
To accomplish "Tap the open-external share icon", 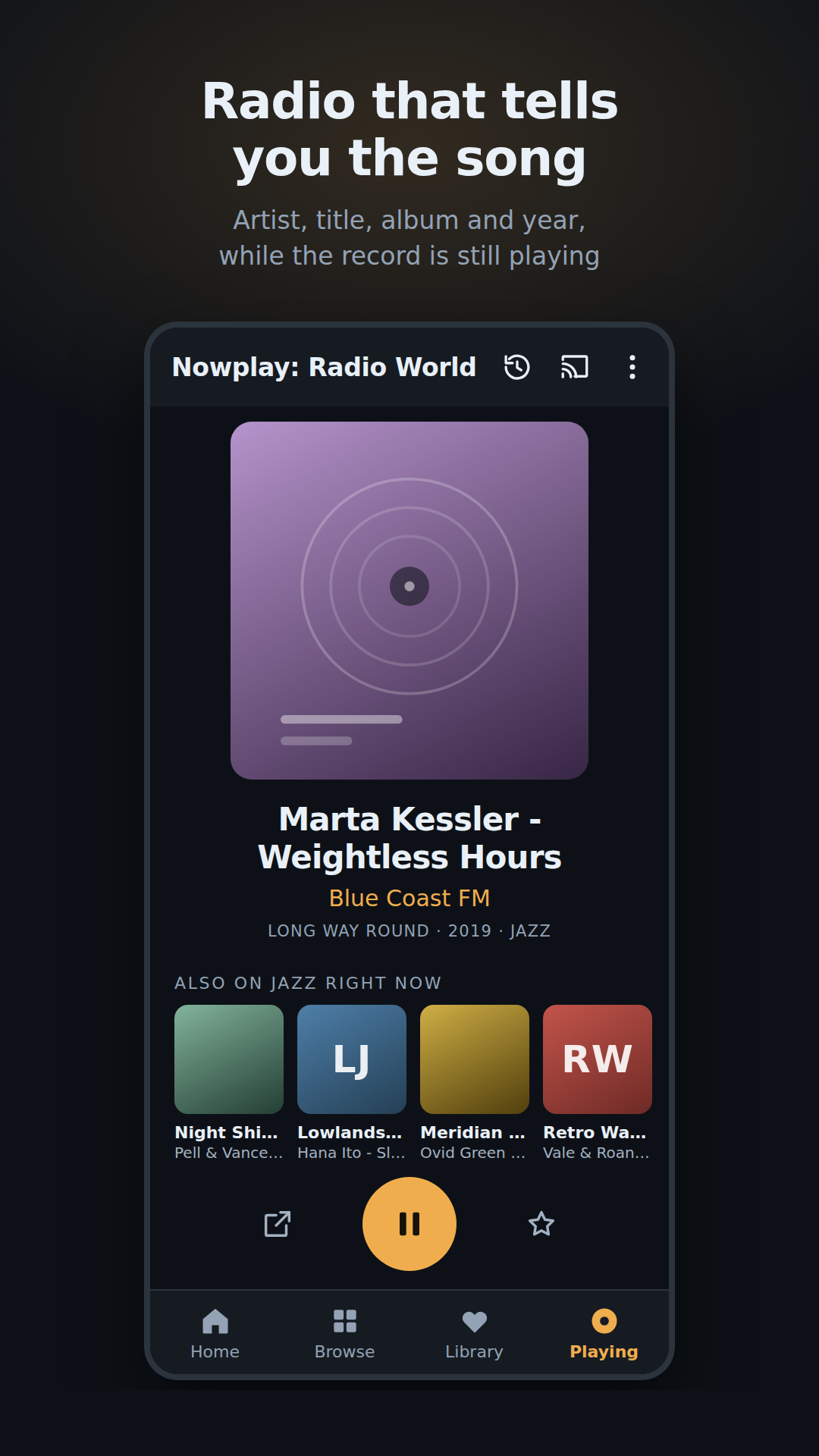I will point(278,1224).
